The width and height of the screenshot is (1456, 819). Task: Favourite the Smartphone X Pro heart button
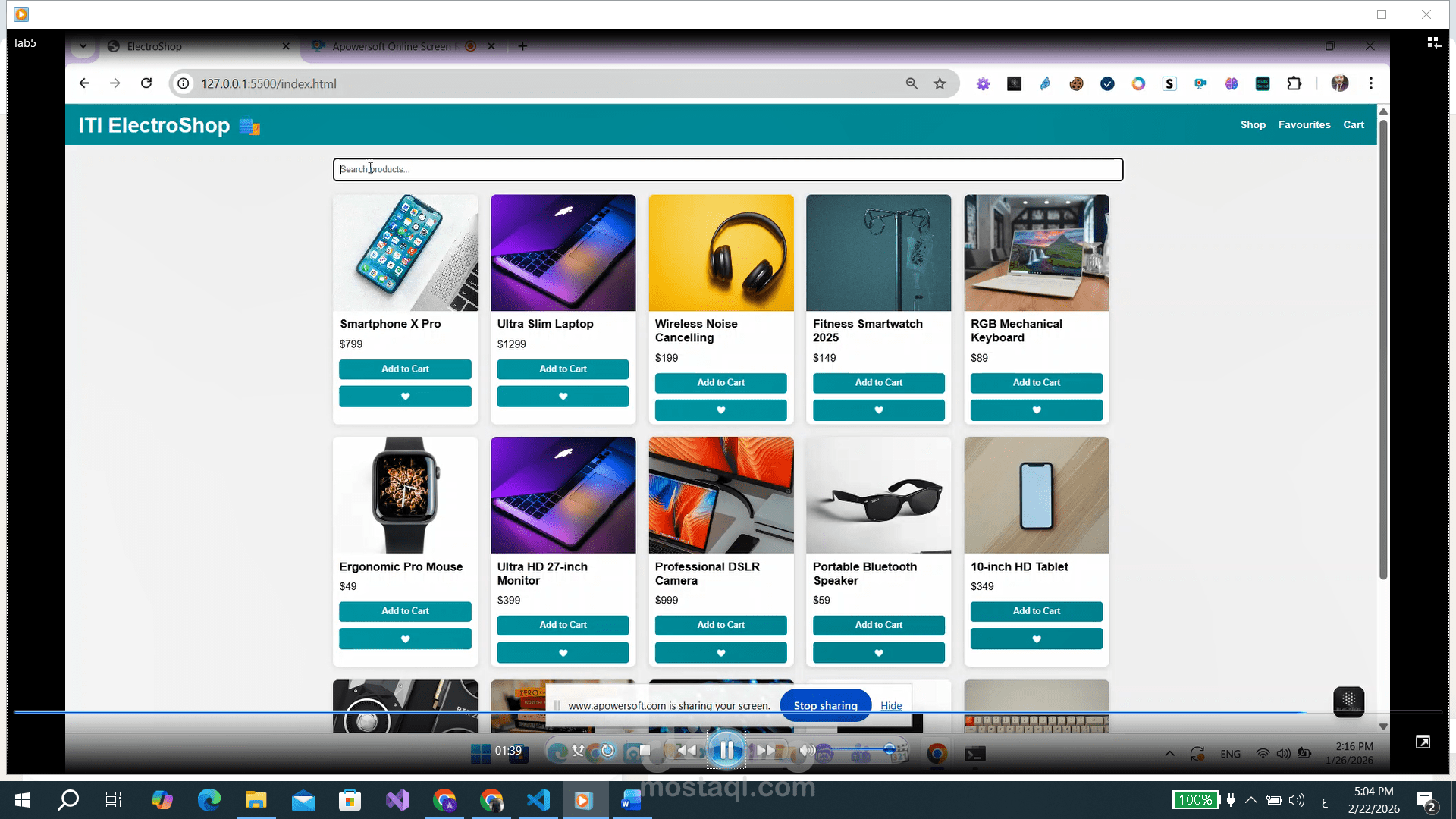point(405,396)
